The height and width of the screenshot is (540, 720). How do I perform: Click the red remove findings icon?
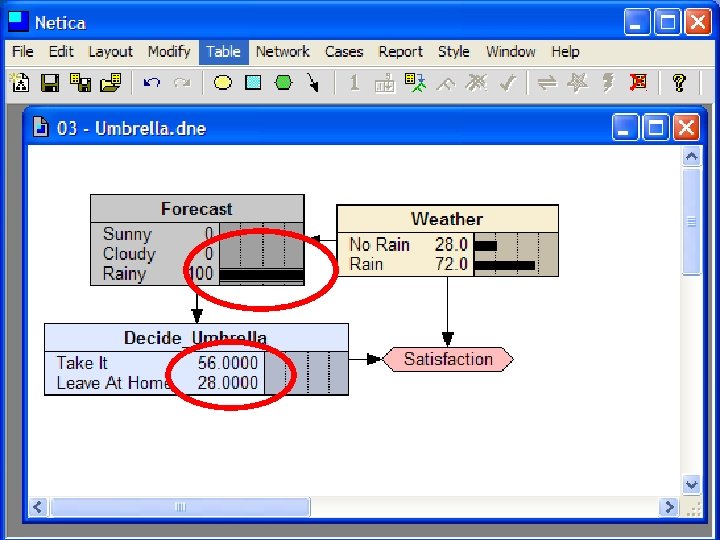point(638,83)
